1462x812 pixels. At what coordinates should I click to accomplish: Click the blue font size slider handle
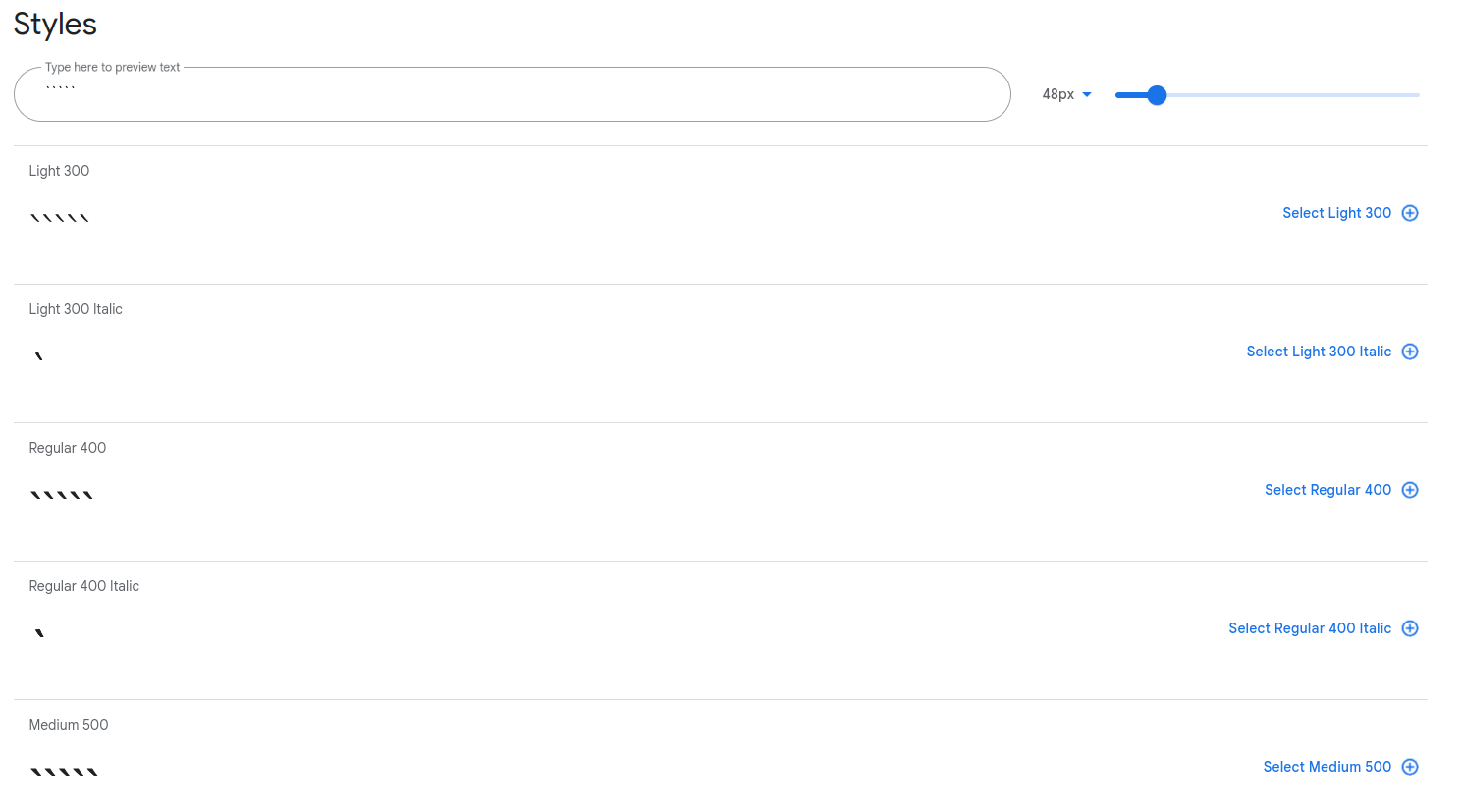1156,95
